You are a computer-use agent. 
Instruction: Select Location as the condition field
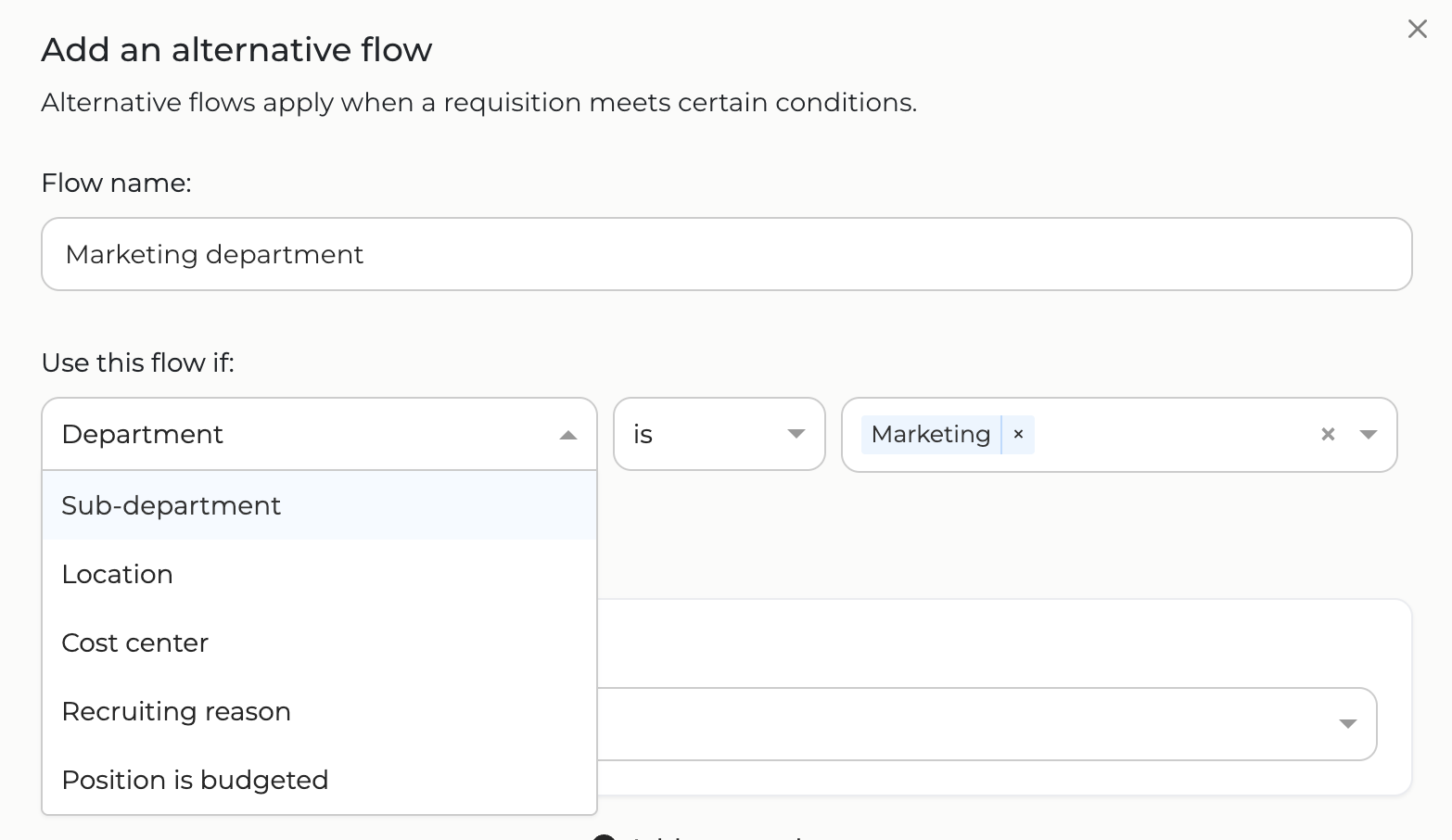tap(319, 574)
